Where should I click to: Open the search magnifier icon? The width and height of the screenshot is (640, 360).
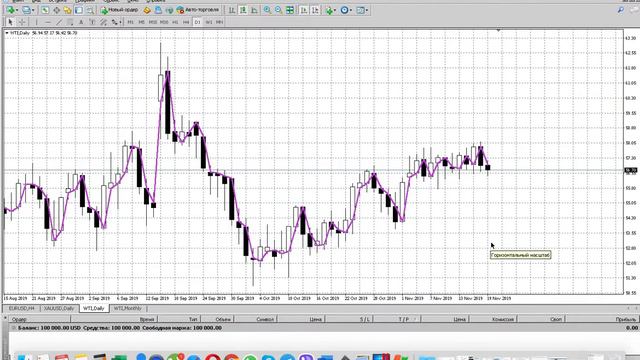621,10
